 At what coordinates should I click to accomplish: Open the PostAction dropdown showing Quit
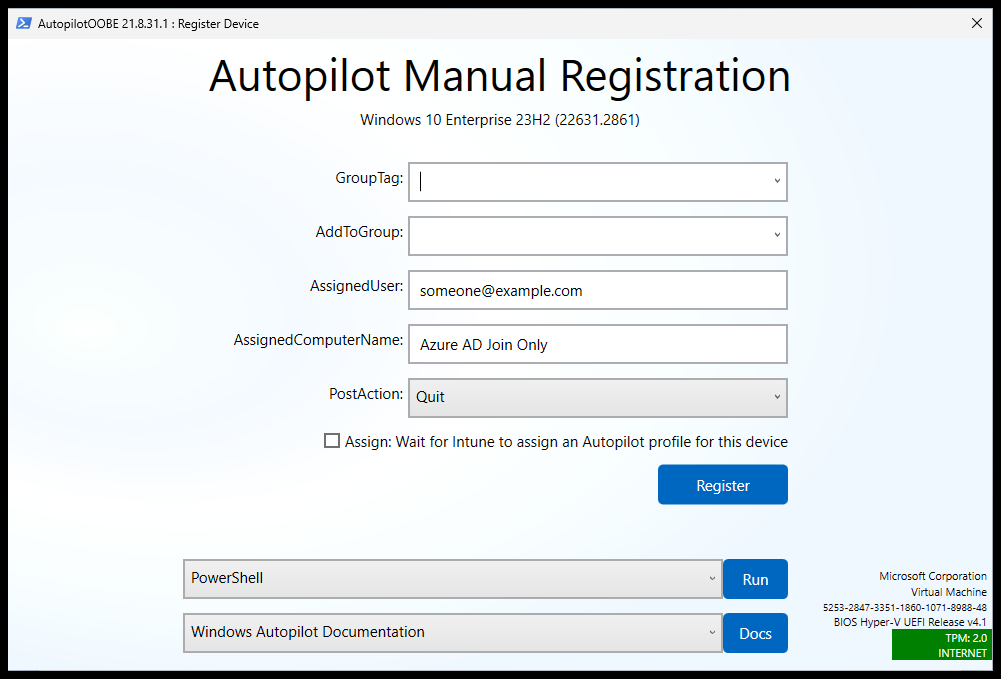(778, 397)
